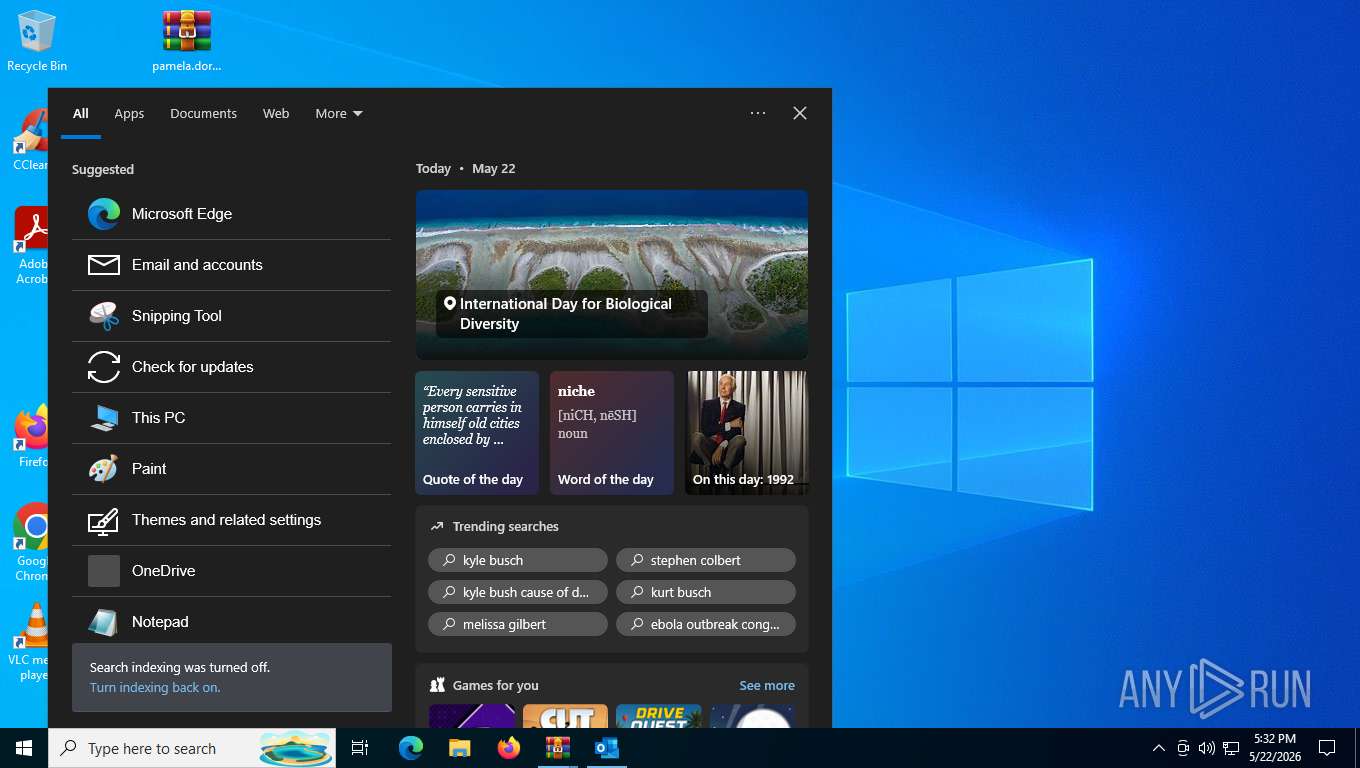
Task: Select the pamela.dor... WinRAR archive on desktop
Action: tap(187, 41)
